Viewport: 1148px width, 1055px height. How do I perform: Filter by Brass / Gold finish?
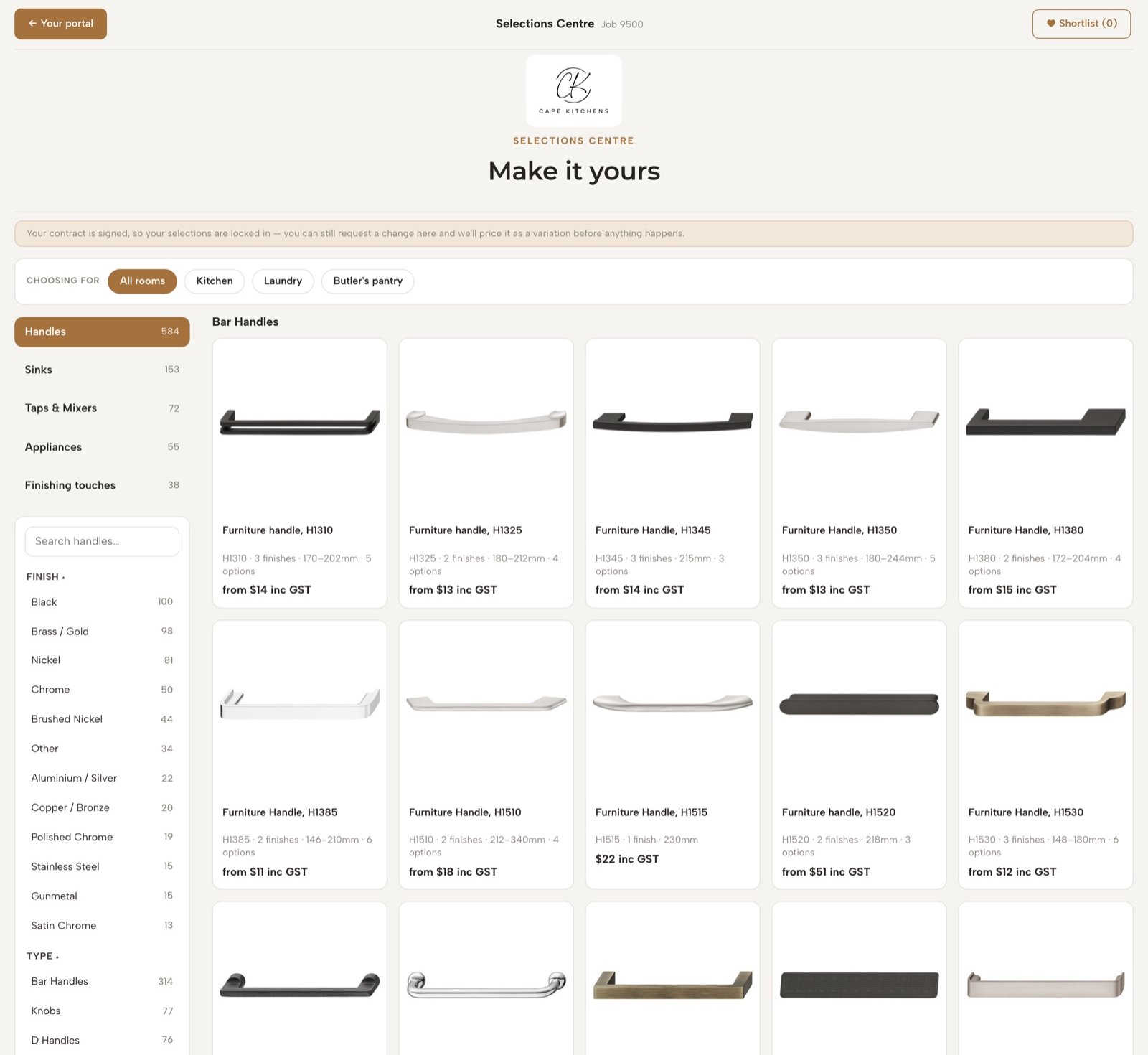point(102,631)
